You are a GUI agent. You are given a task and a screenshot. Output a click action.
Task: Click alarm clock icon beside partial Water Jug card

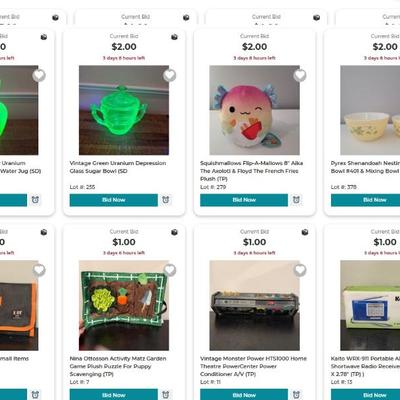pos(35,200)
